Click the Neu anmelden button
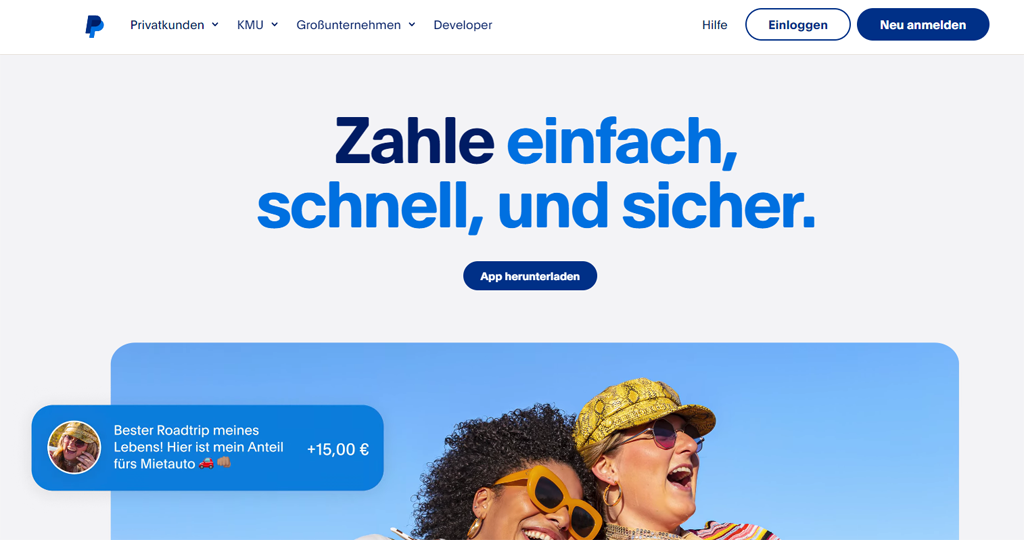Screen dimensions: 1024x540 coord(923,25)
